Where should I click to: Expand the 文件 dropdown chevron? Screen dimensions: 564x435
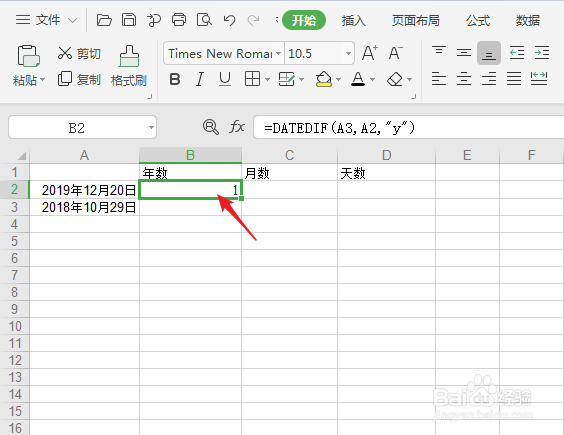(x=73, y=20)
